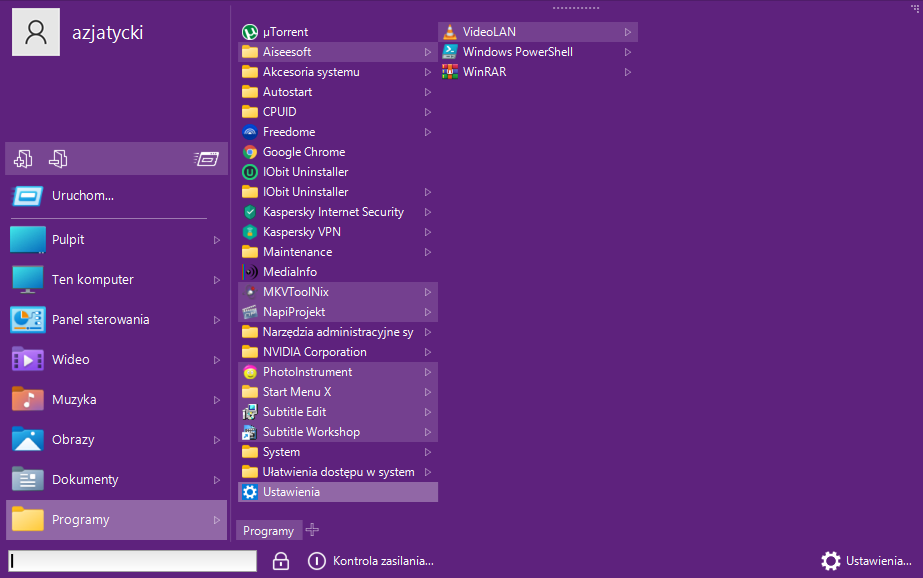Image resolution: width=923 pixels, height=578 pixels.
Task: Click the Kaspersky Internet Security shield icon
Action: pos(250,212)
